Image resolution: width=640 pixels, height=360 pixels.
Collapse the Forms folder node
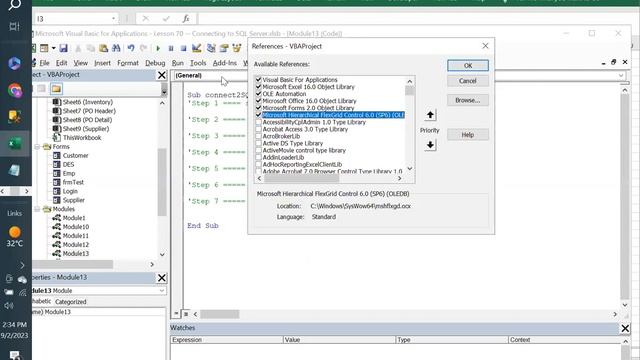click(37, 147)
